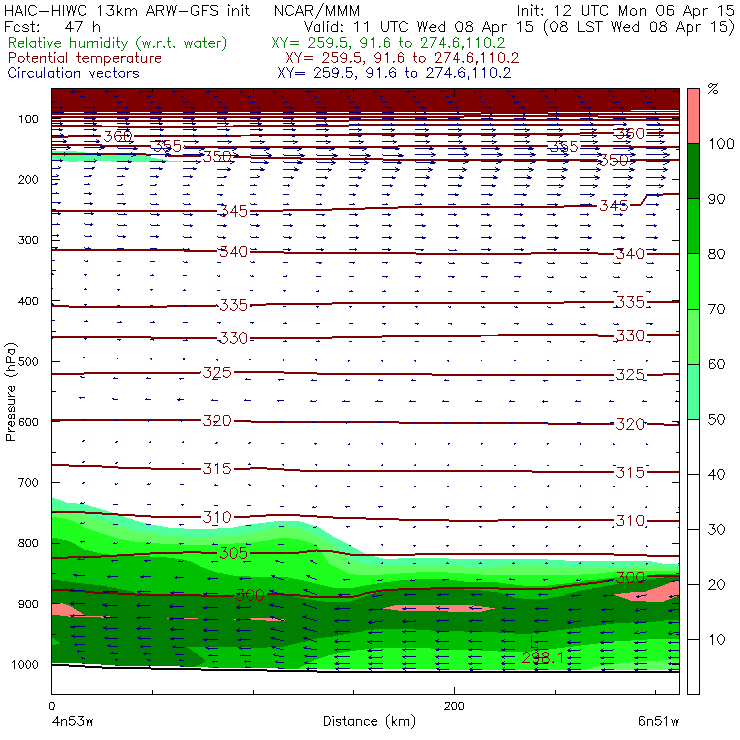Screen dimensions: 740x740
Task: Click the colorbar '100' value label
Action: tap(721, 144)
